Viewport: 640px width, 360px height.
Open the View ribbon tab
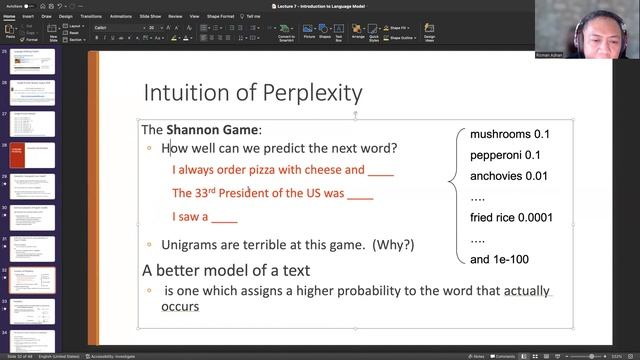coord(194,16)
